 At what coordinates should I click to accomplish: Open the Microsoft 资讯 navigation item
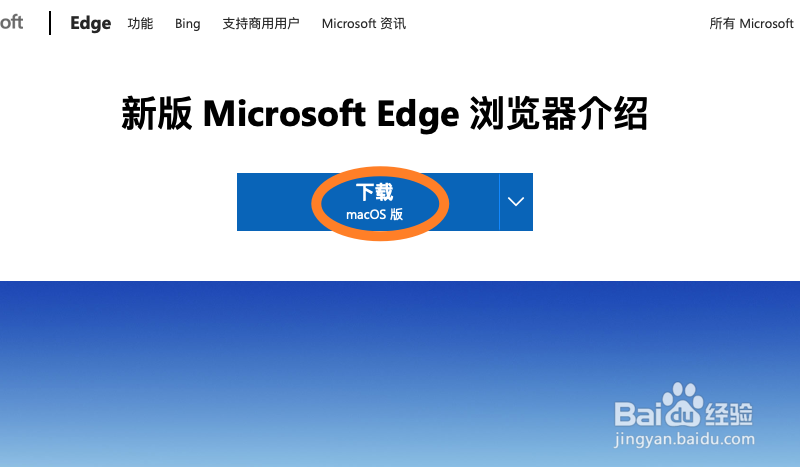pos(364,23)
